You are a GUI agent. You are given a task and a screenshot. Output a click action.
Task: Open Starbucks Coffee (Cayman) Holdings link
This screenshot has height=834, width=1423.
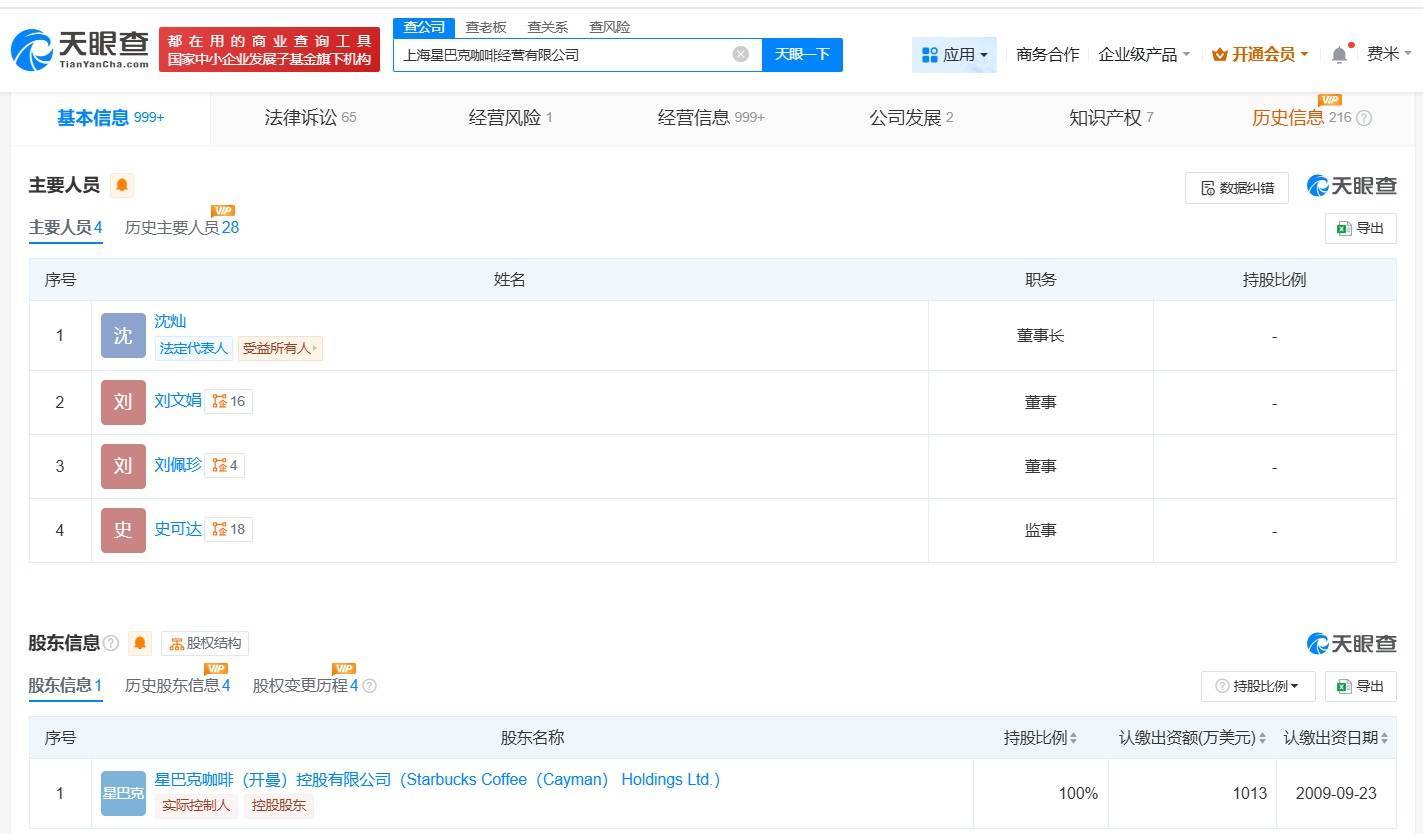click(x=437, y=779)
